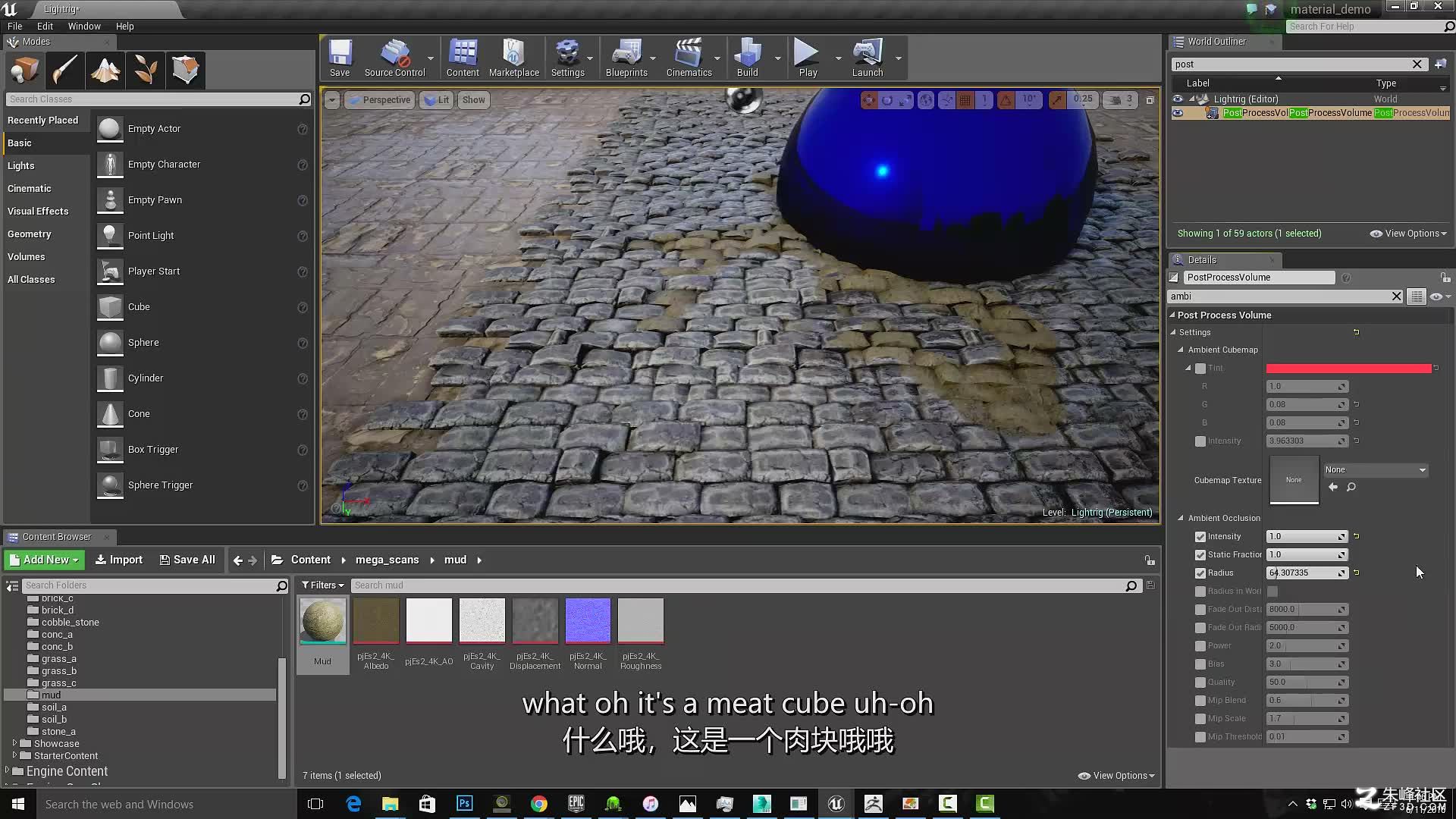
Task: Open the Help menu
Action: [x=124, y=26]
